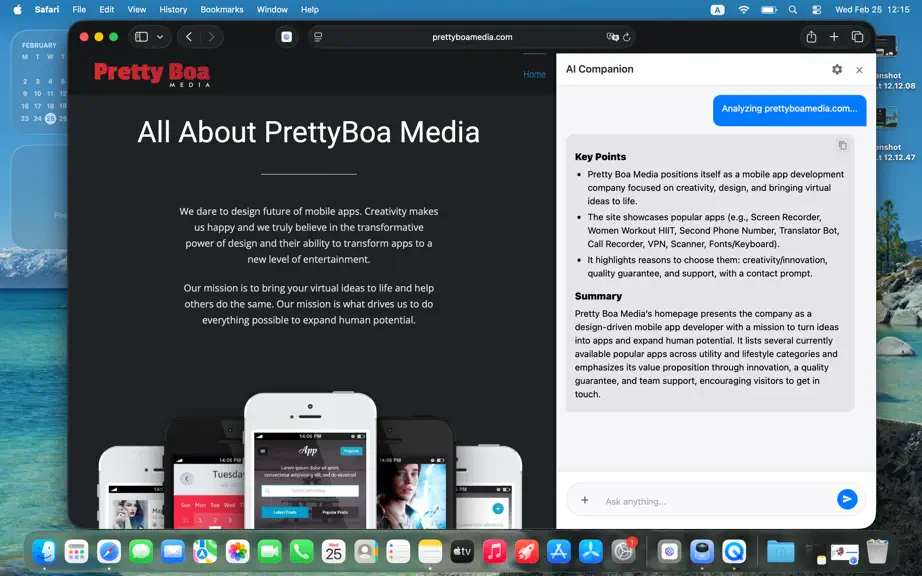The width and height of the screenshot is (922, 576).
Task: Focus the 'Ask anything...' input field
Action: [714, 501]
